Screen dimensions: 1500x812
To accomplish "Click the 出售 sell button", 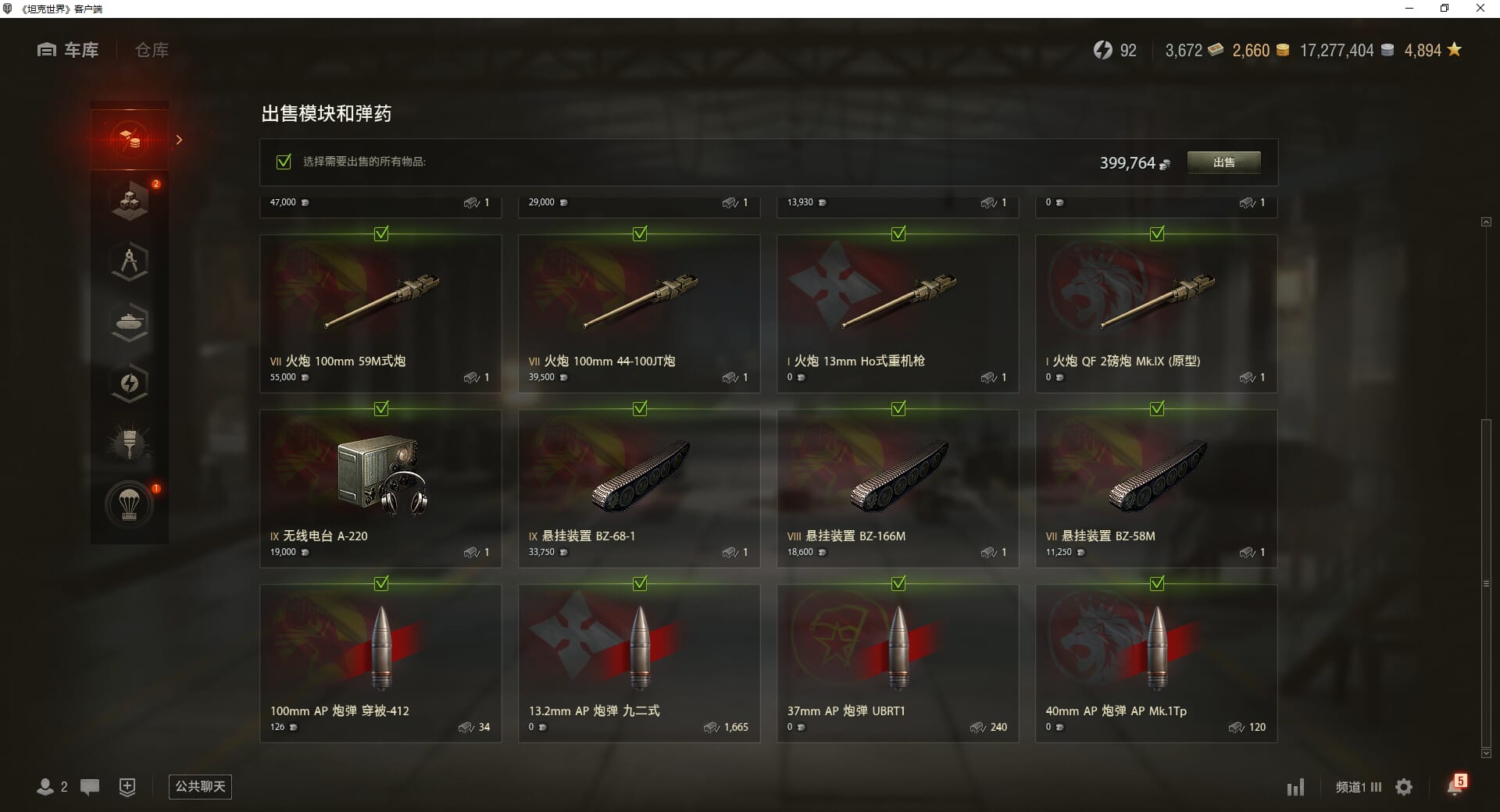I will 1223,162.
